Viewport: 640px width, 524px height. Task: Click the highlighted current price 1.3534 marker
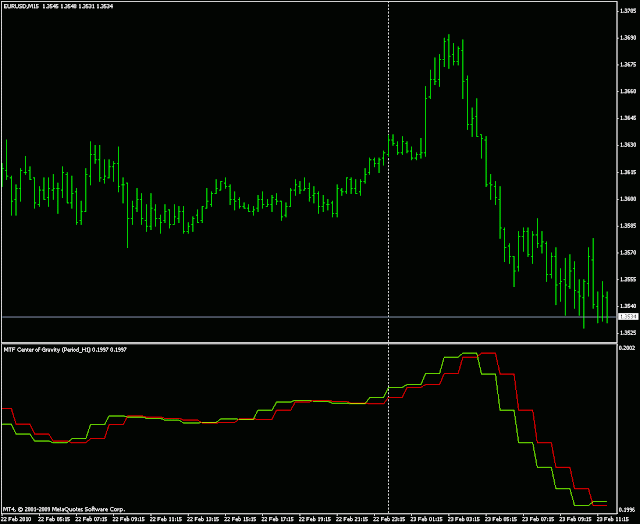tap(628, 317)
